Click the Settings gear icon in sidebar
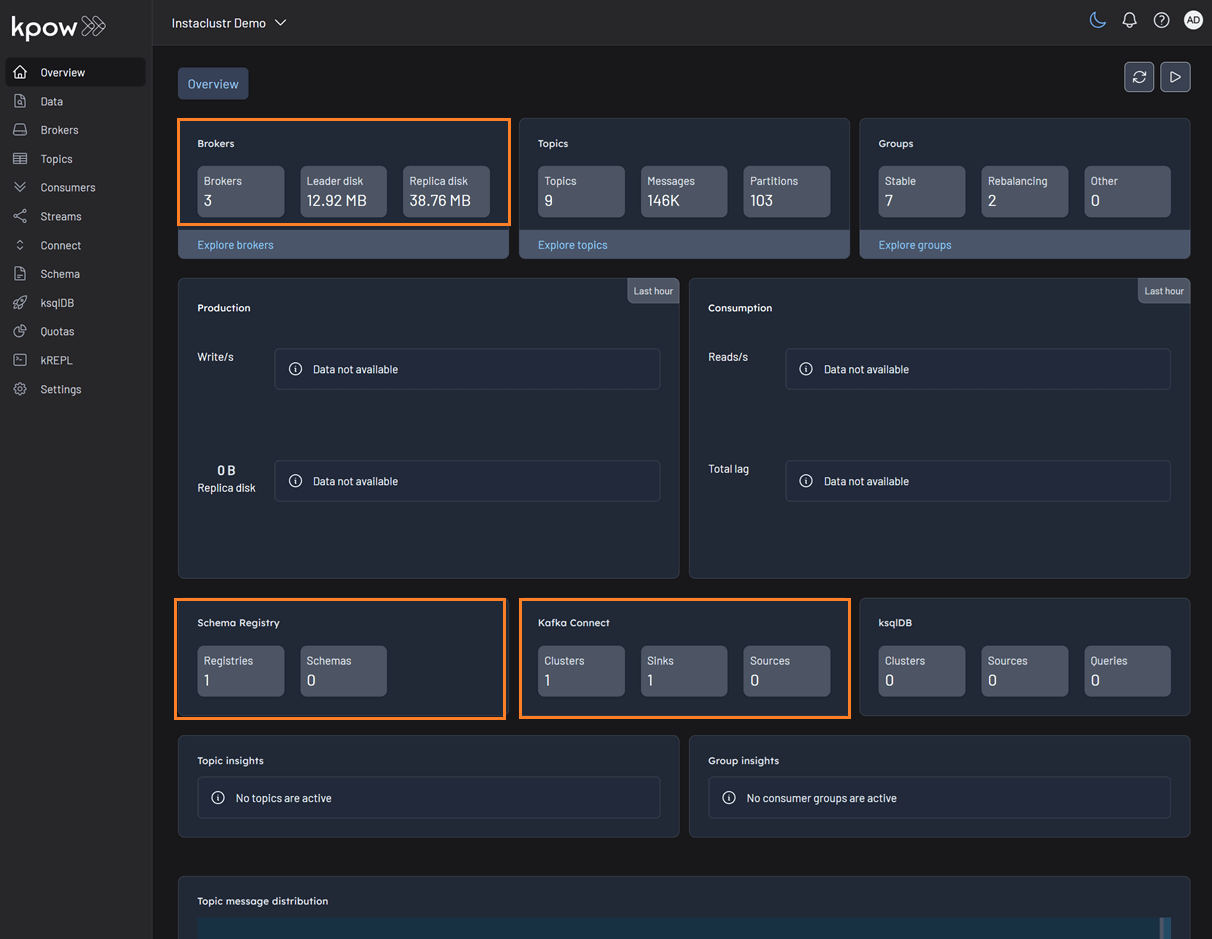1212x939 pixels. (x=20, y=389)
